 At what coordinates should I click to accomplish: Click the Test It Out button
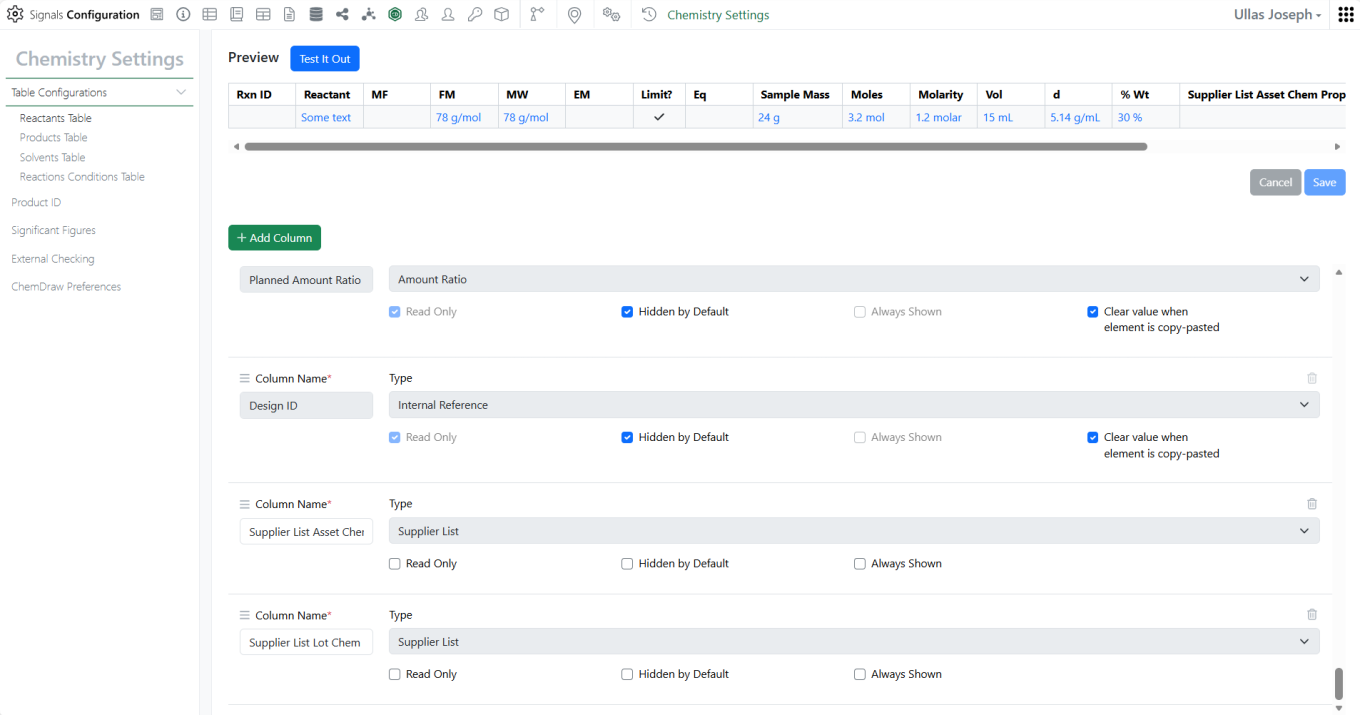(324, 59)
